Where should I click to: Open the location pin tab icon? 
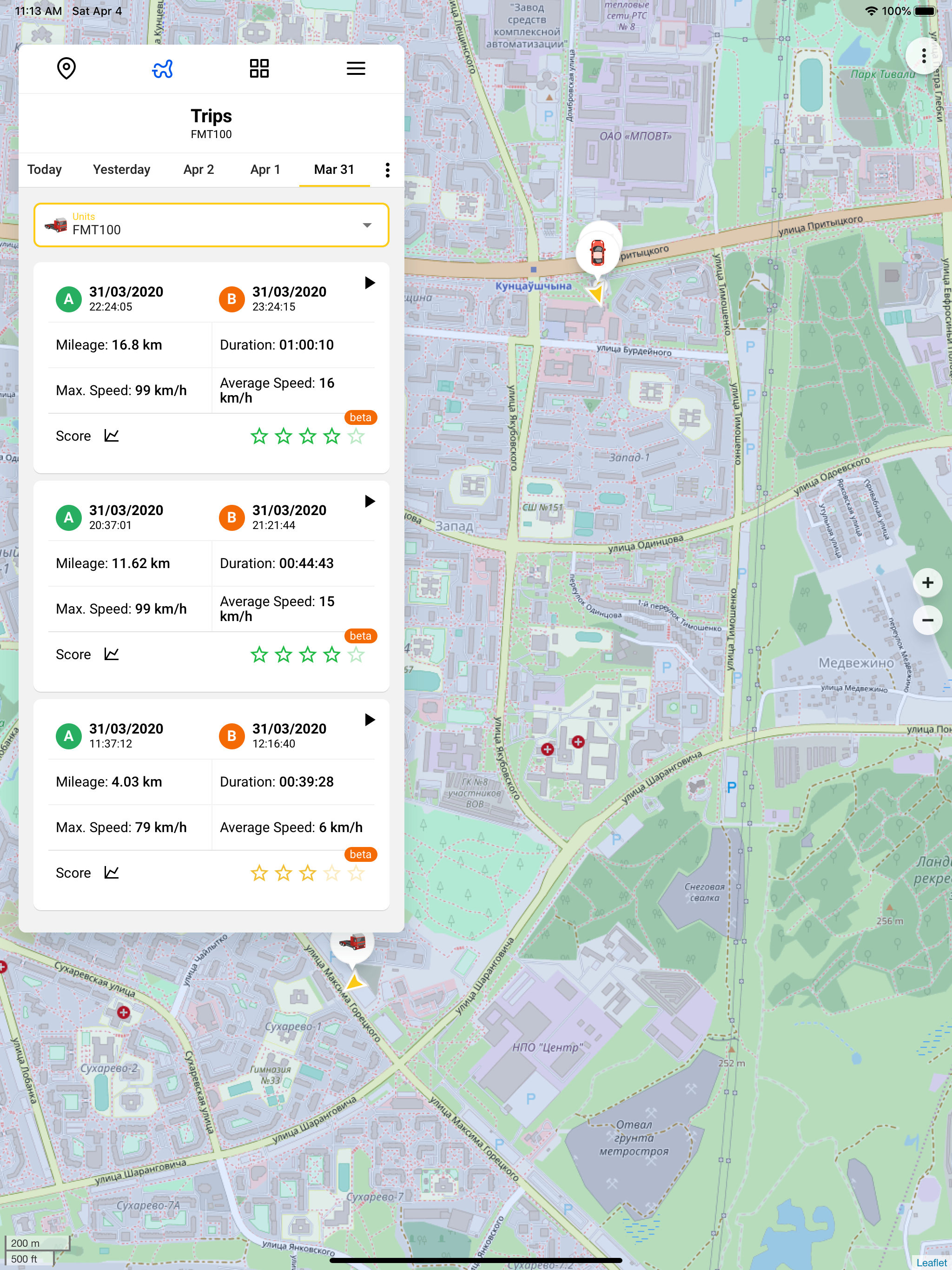66,69
